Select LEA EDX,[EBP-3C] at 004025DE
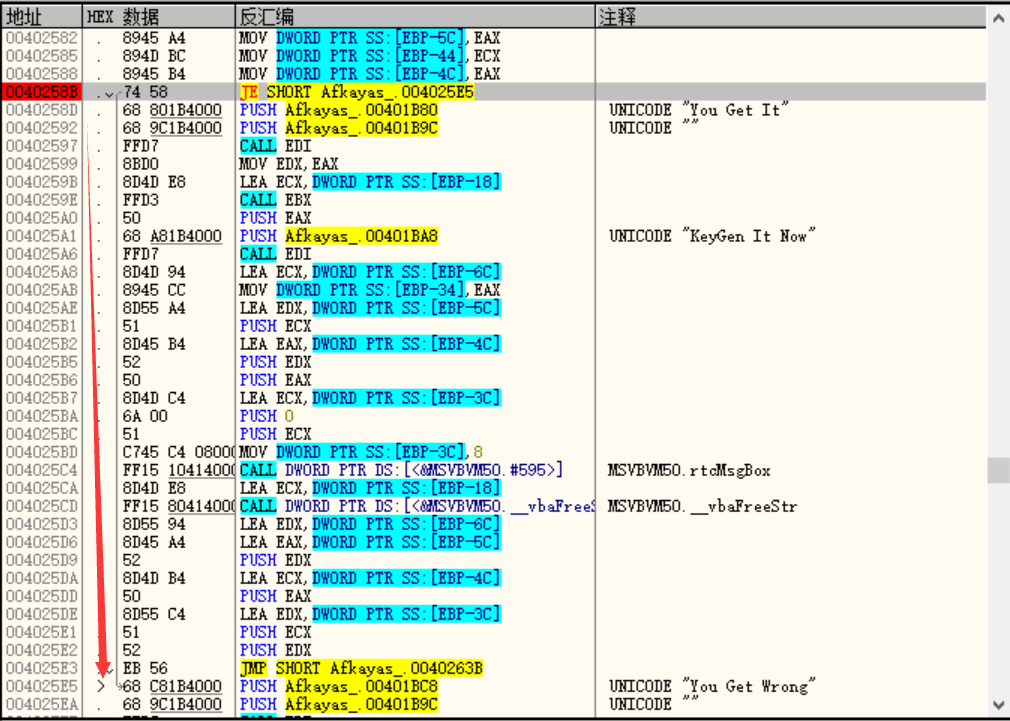The height and width of the screenshot is (721, 1010). 370,615
